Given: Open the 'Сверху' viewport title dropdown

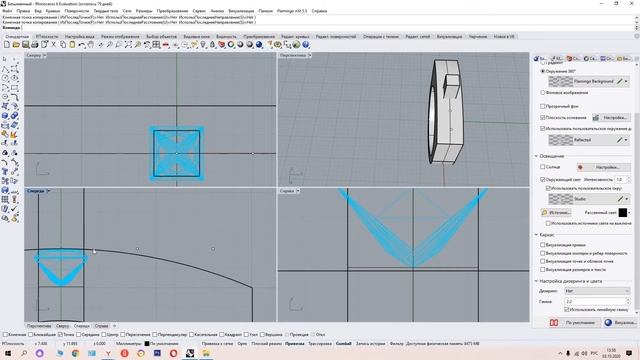Looking at the screenshot, I should pyautogui.click(x=44, y=56).
